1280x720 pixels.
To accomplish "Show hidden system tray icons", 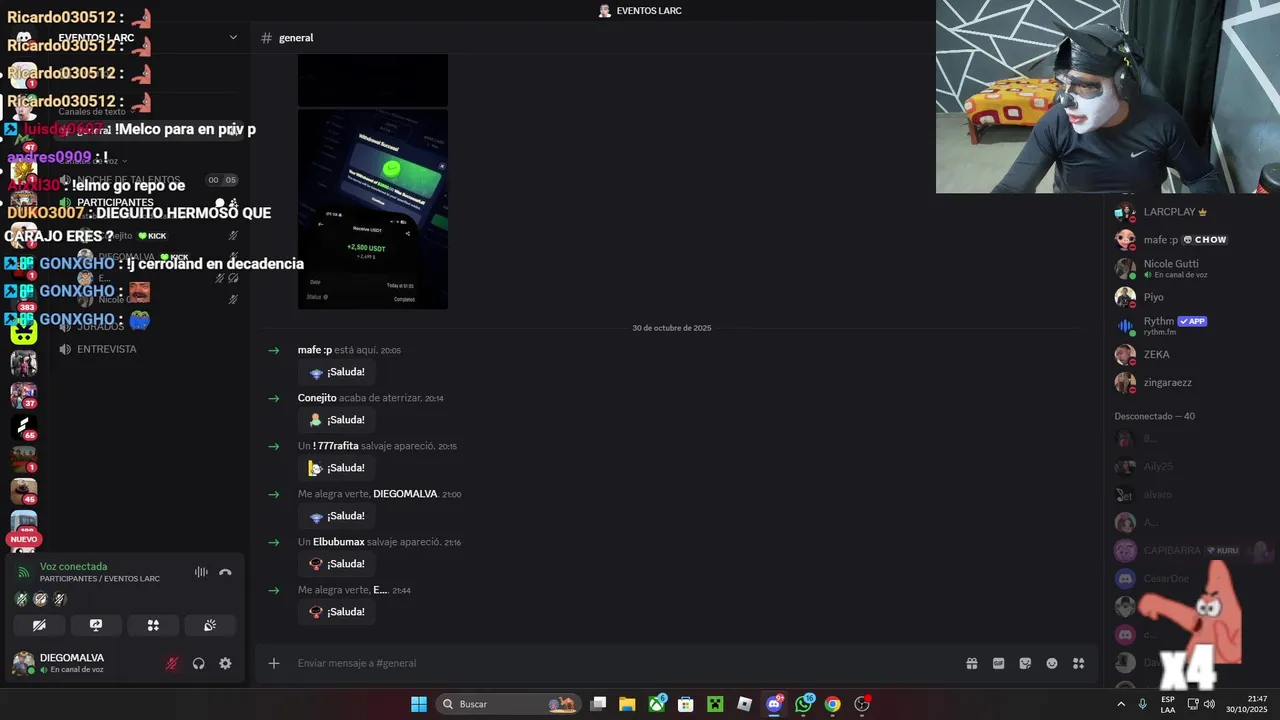I will click(1121, 704).
